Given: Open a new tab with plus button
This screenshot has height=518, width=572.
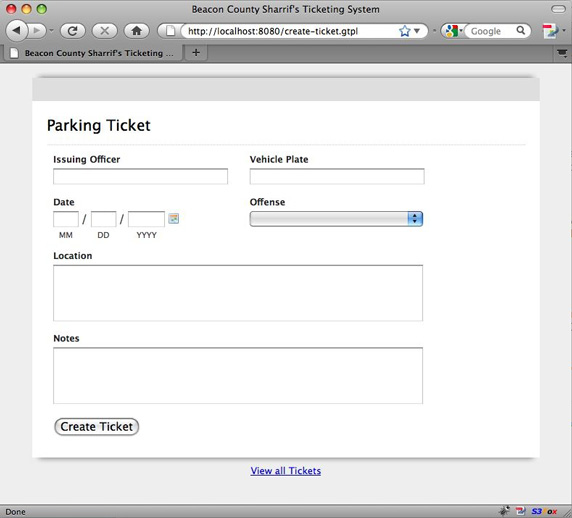Looking at the screenshot, I should click(x=196, y=53).
